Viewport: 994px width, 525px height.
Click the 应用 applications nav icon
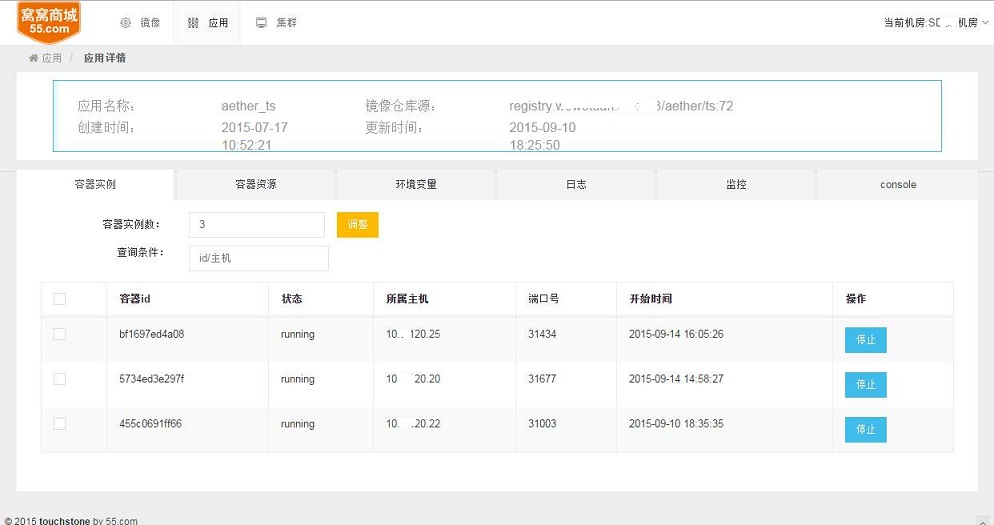[193, 23]
